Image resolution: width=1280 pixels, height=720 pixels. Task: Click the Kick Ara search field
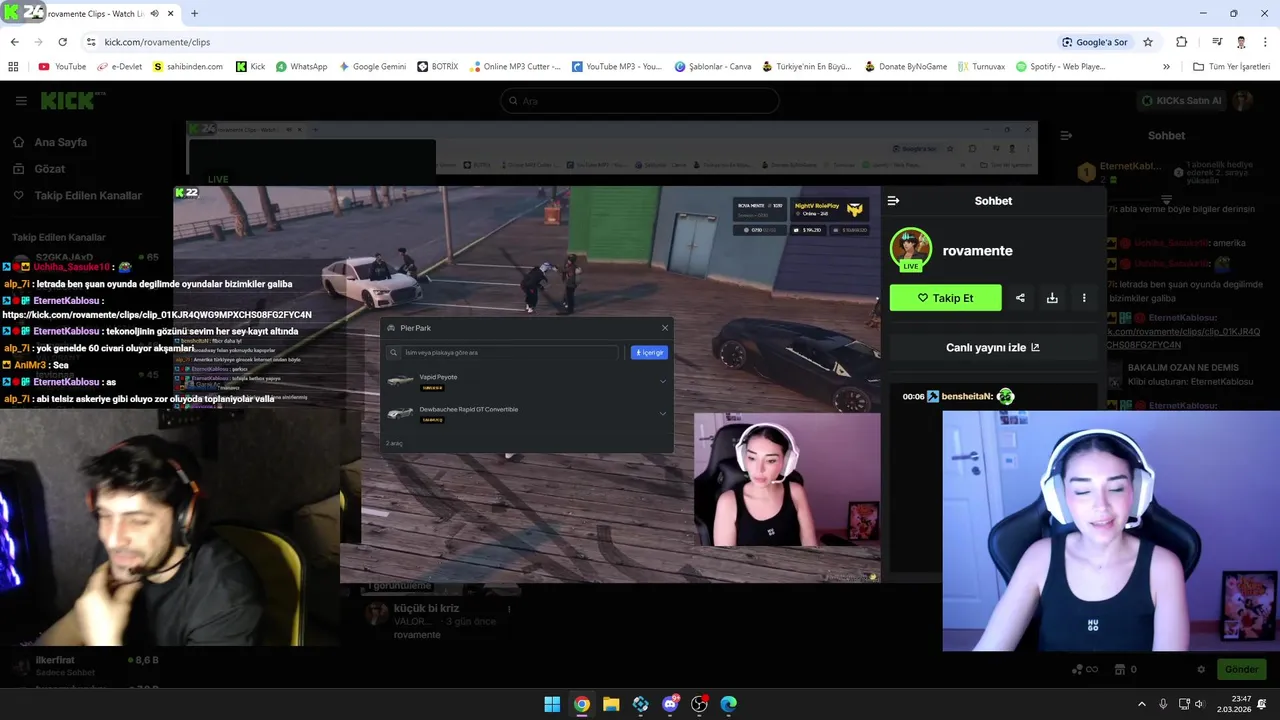tap(640, 100)
